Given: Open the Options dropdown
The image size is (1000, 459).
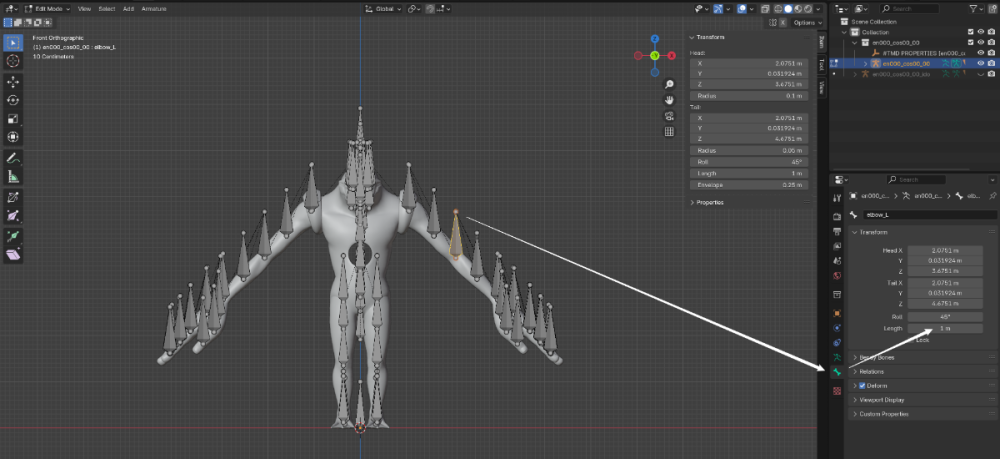Looking at the screenshot, I should click(807, 23).
